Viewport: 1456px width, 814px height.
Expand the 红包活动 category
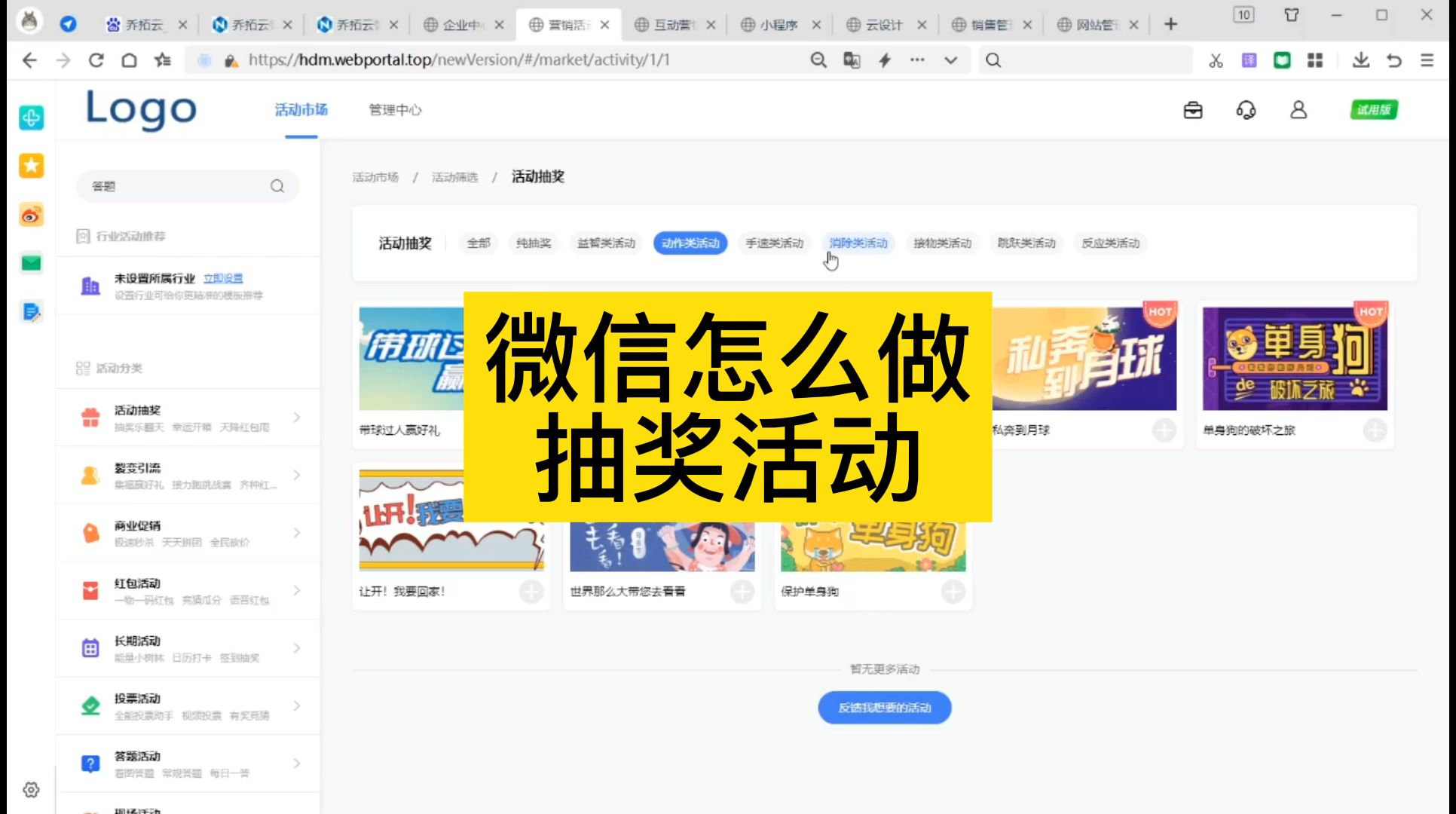(297, 591)
